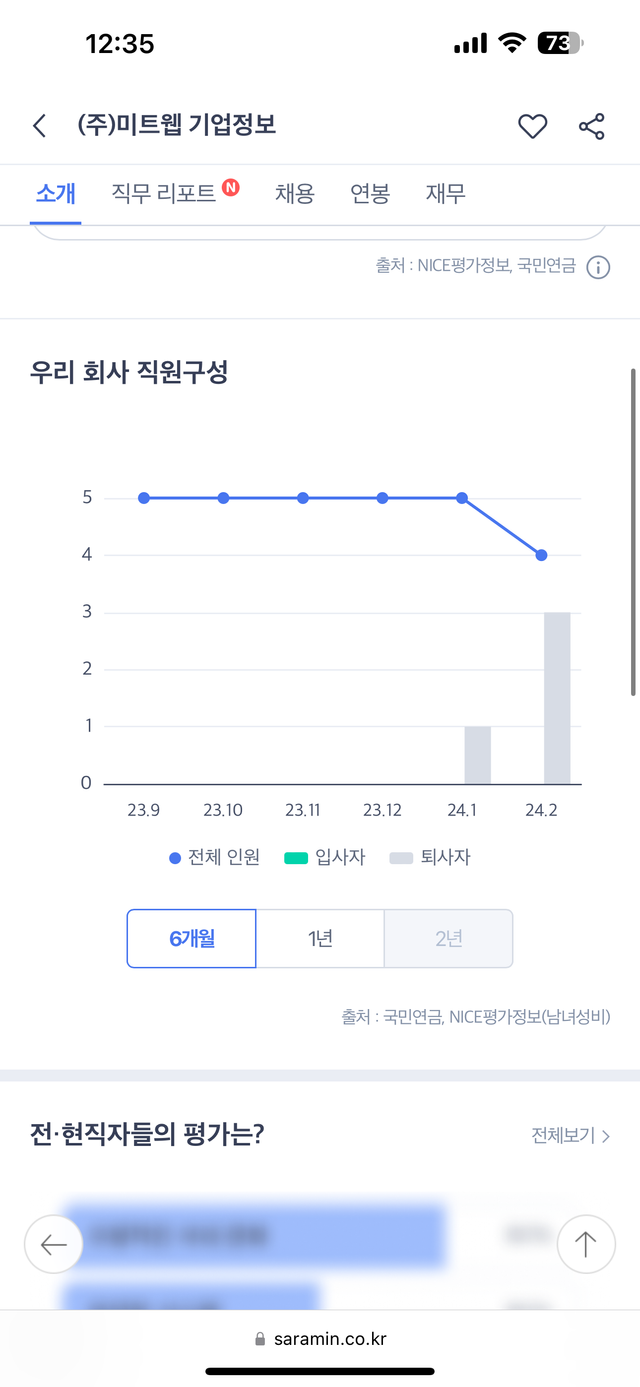Tap the scroll-to-top arrow button
The height and width of the screenshot is (1387, 640).
[585, 1244]
